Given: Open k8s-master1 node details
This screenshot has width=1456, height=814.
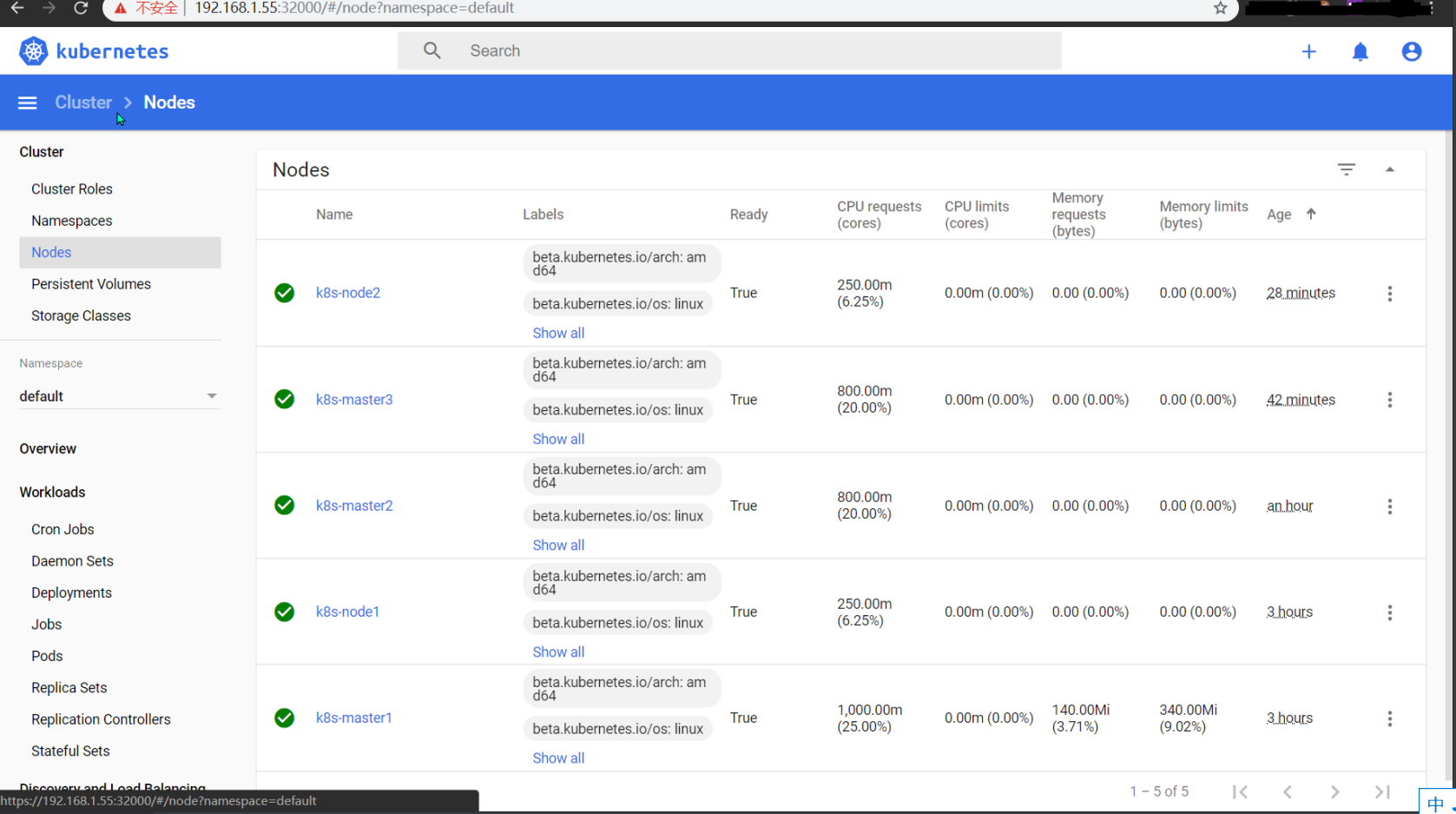Looking at the screenshot, I should click(353, 718).
